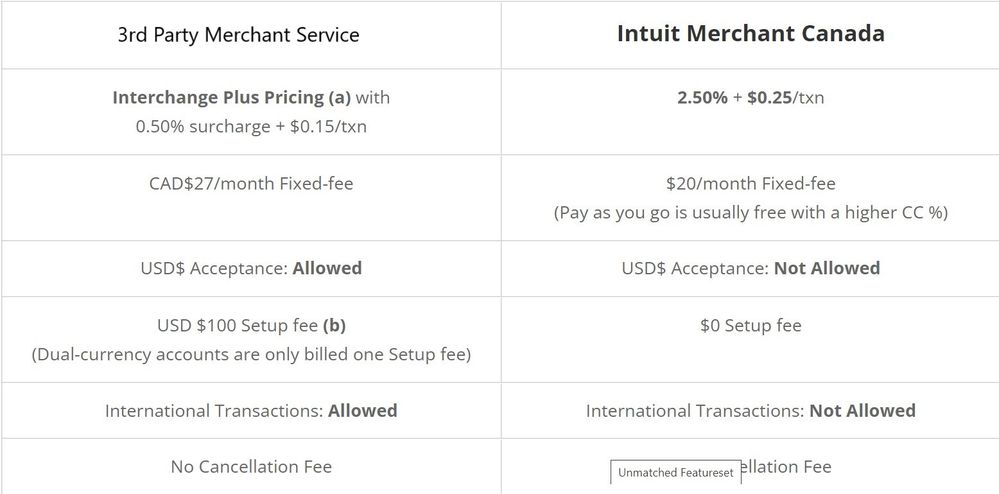Click the "$20/month Fixed-fee" text
999x494 pixels.
coord(750,184)
